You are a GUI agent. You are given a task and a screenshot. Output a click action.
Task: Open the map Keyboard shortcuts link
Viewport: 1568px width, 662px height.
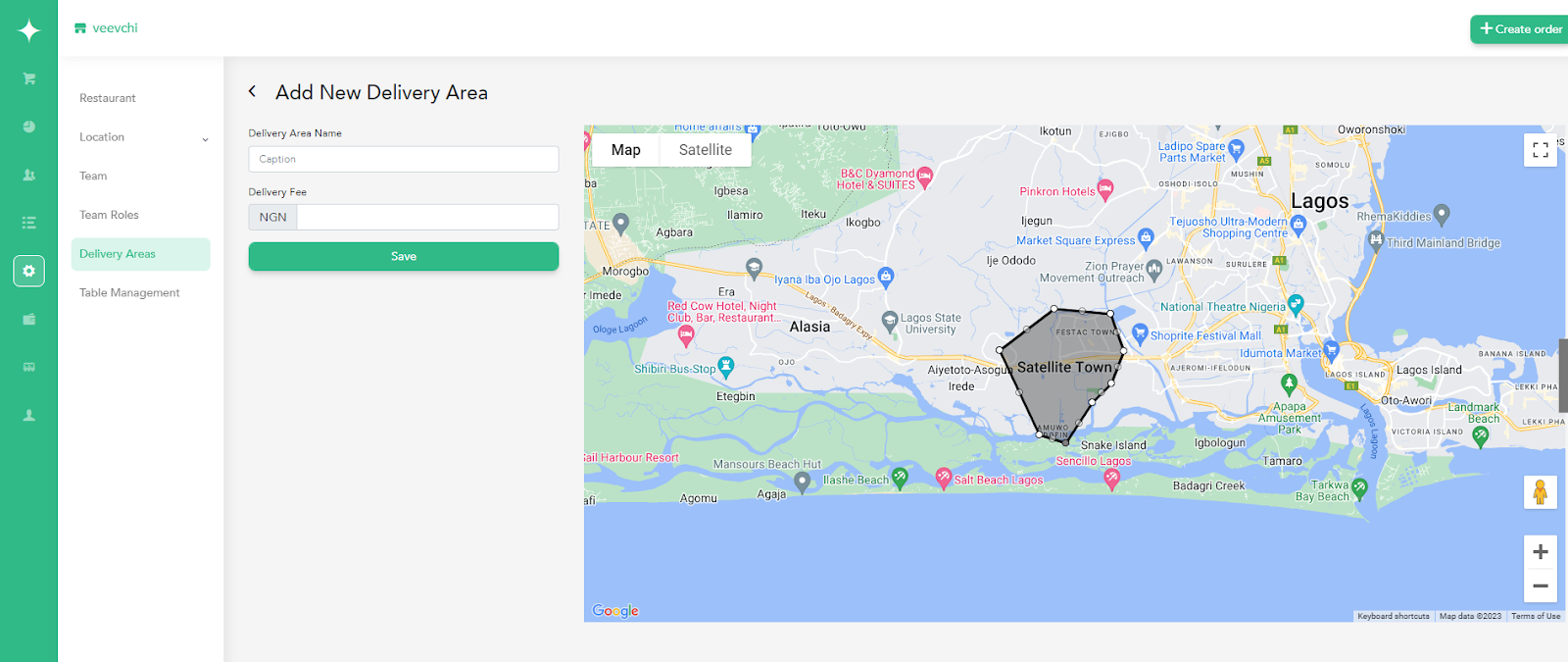tap(1394, 616)
